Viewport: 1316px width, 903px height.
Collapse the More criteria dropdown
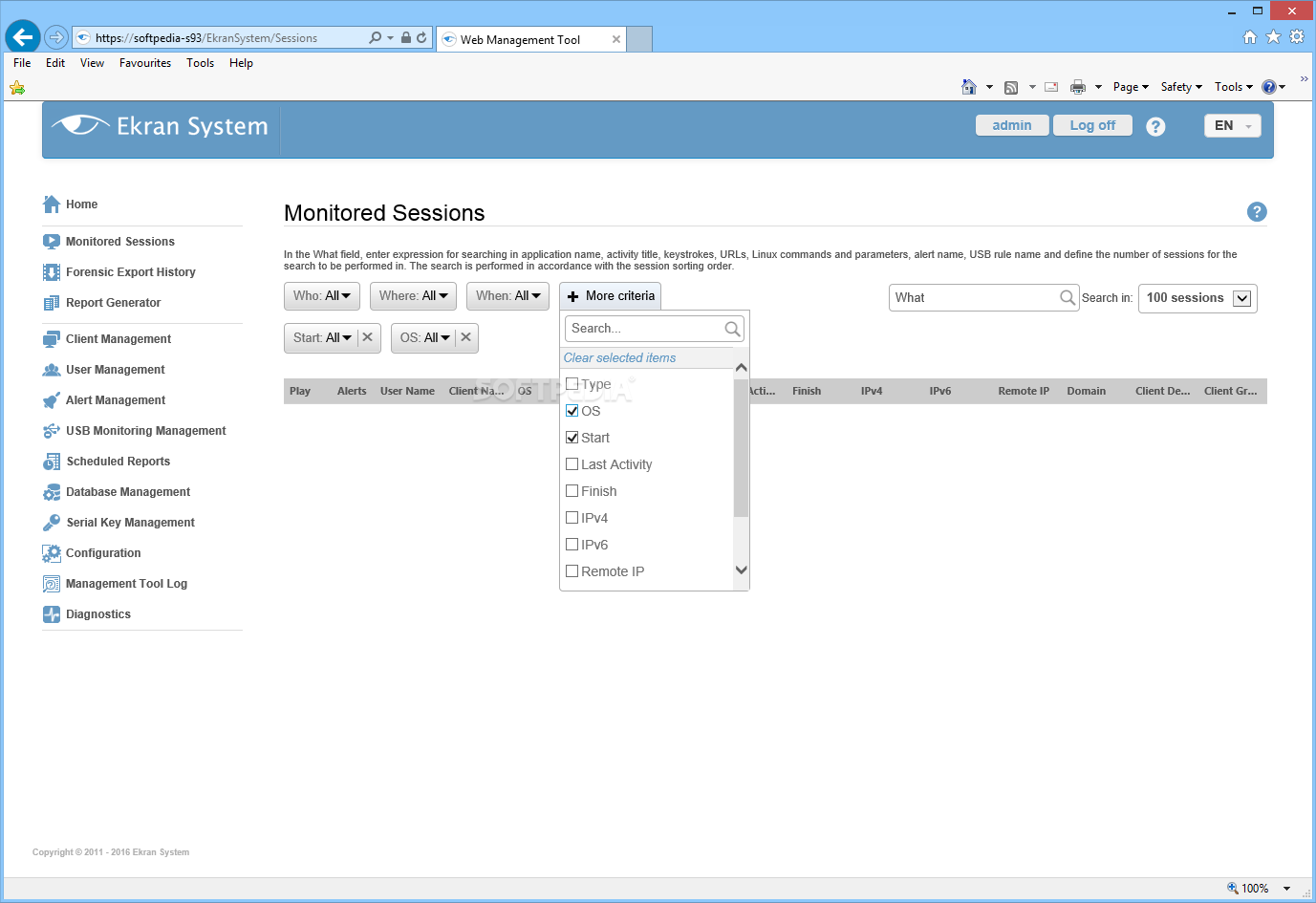(x=611, y=296)
